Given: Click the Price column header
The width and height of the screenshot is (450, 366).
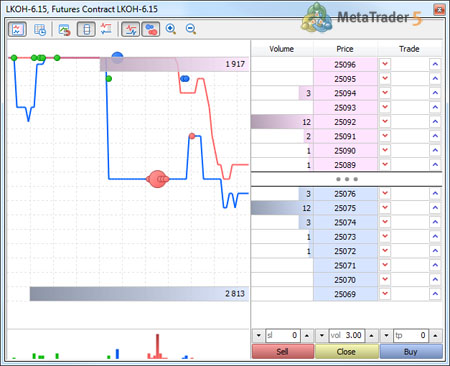Looking at the screenshot, I should point(345,49).
